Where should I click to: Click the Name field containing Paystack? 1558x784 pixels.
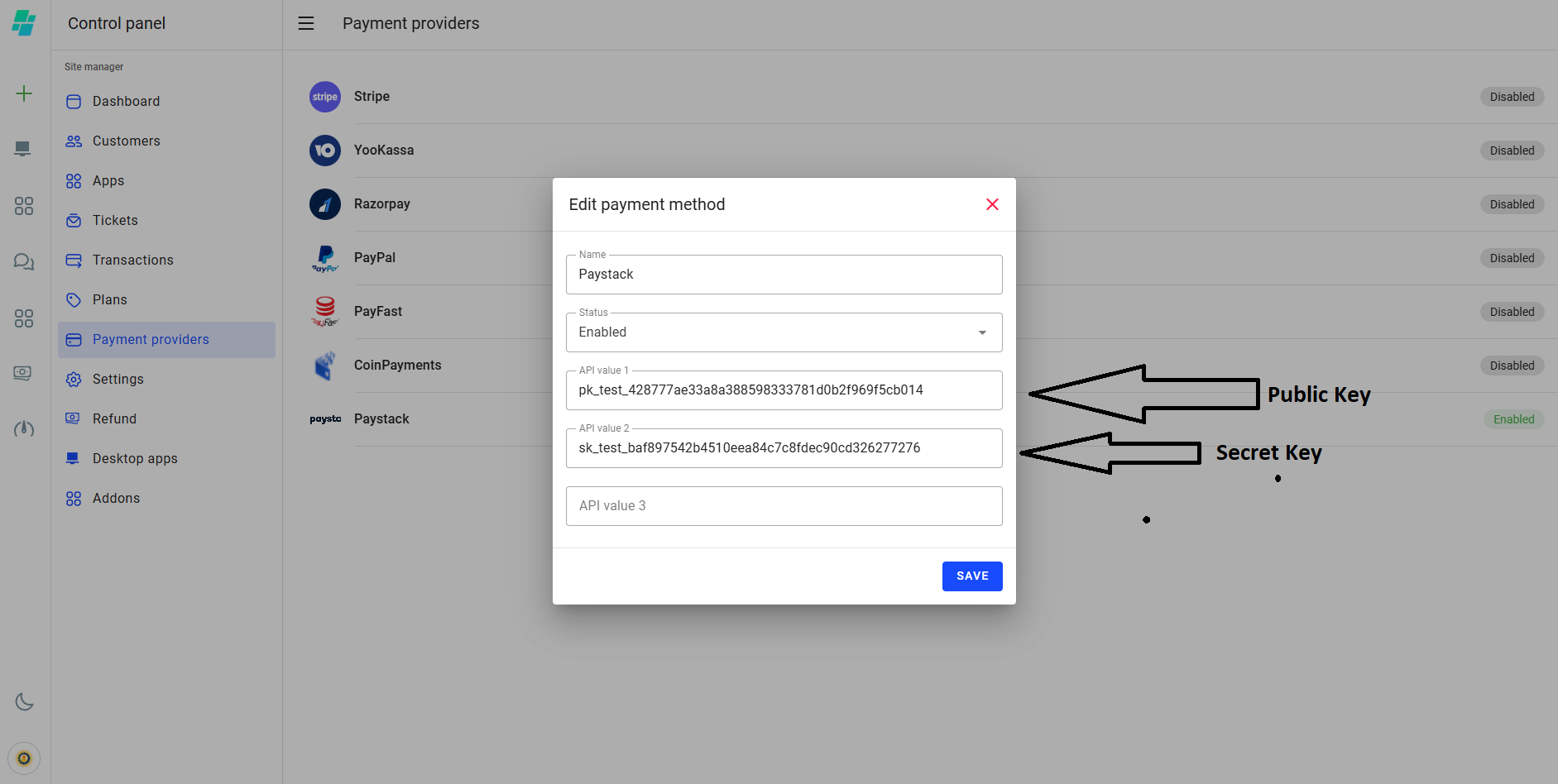pos(783,275)
